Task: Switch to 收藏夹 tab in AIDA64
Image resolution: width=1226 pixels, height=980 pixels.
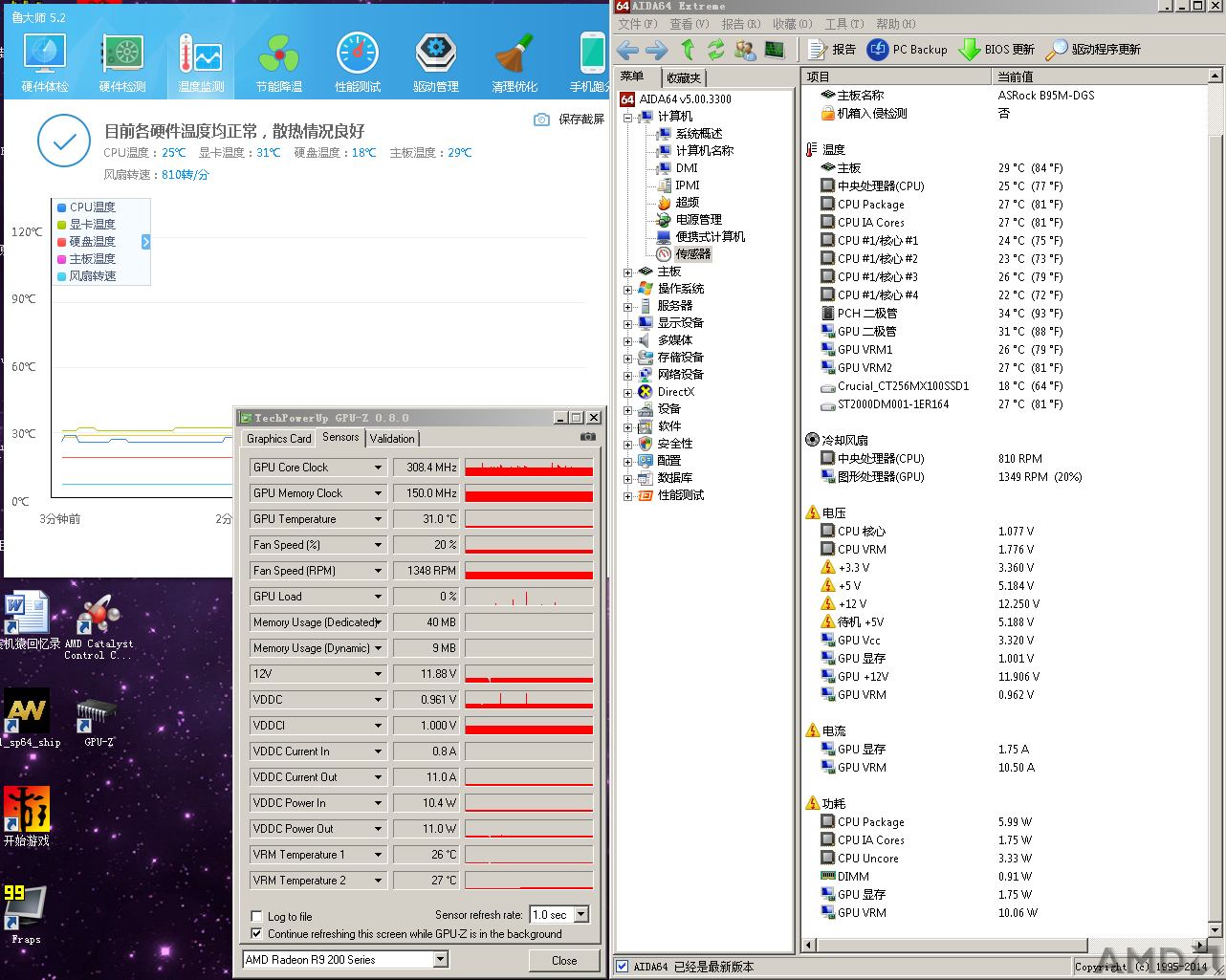Action: click(x=684, y=77)
